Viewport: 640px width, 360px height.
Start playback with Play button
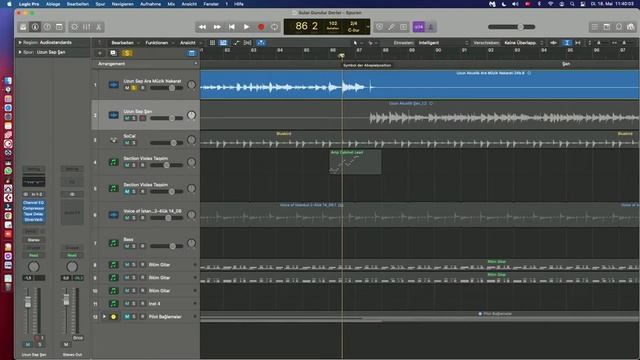tap(247, 27)
